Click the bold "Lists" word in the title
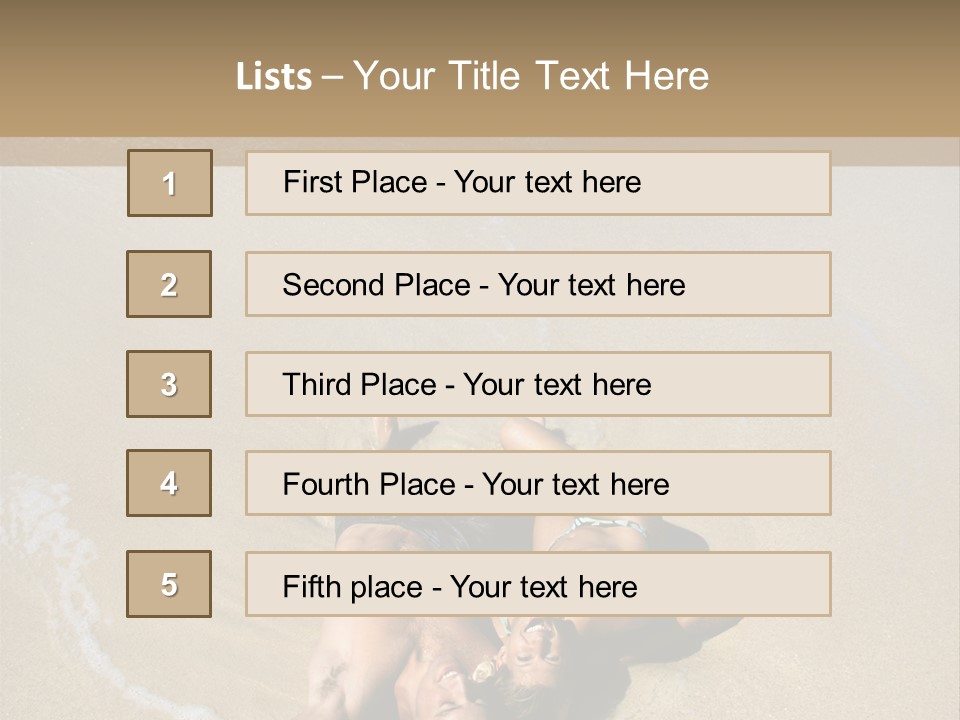Image resolution: width=960 pixels, height=720 pixels. [x=274, y=77]
